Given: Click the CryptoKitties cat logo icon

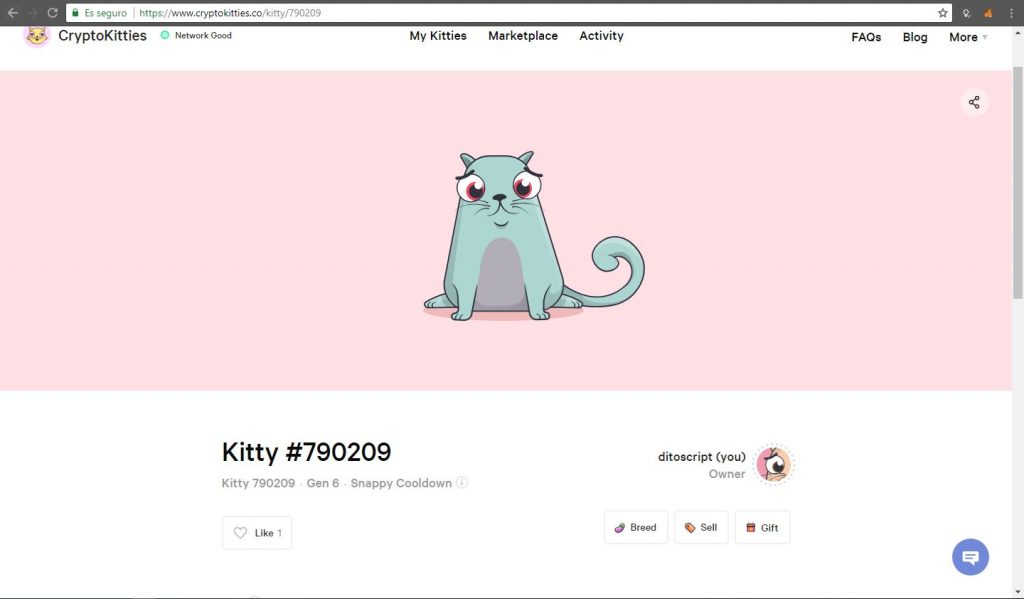Looking at the screenshot, I should tap(37, 35).
